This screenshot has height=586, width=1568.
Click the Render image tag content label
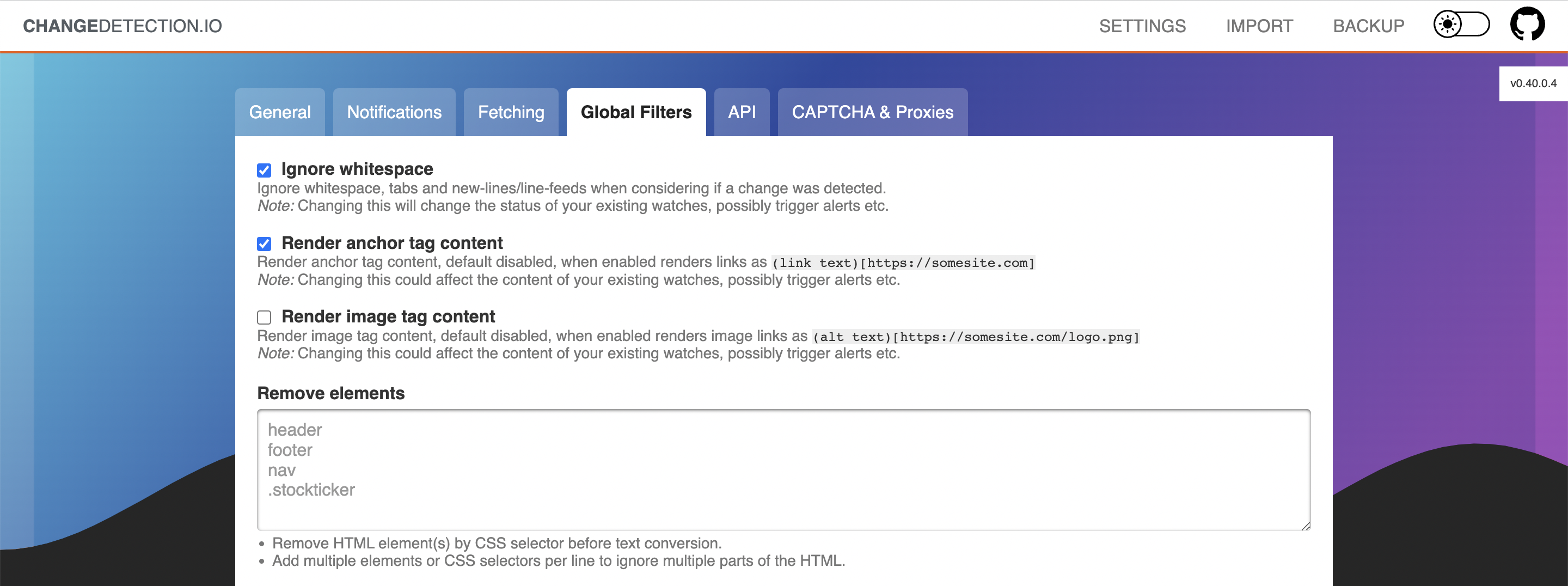(x=388, y=317)
